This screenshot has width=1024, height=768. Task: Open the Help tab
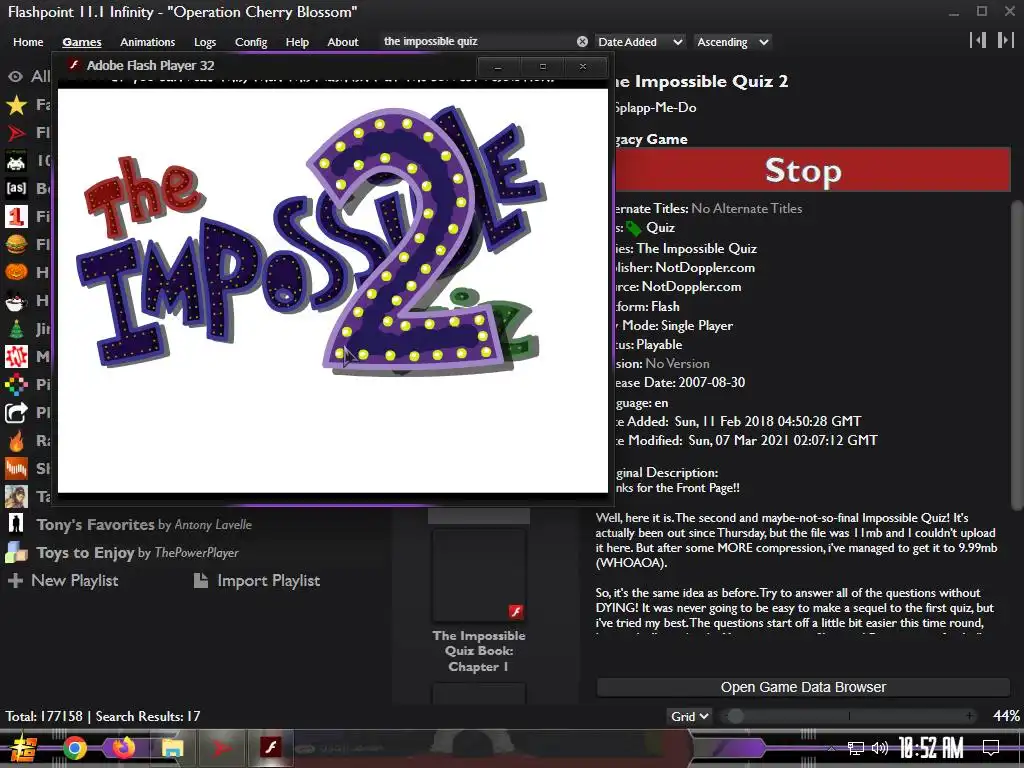point(297,42)
